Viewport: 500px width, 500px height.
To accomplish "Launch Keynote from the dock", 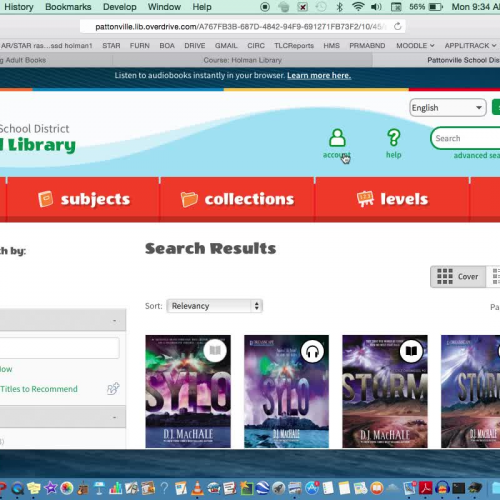I will 99,489.
